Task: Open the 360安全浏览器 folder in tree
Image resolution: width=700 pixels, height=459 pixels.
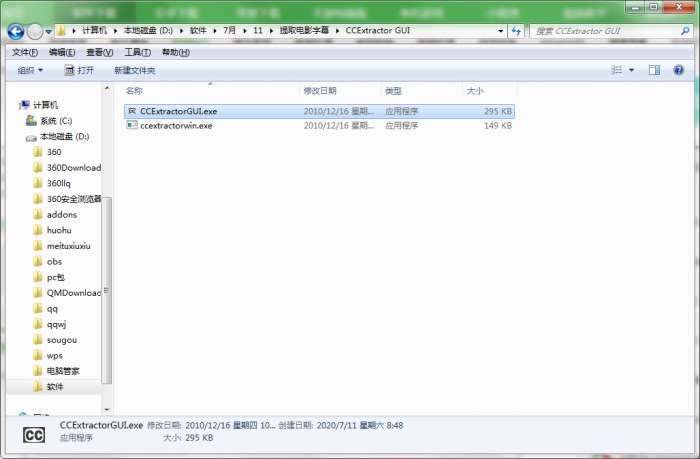Action: 74,199
